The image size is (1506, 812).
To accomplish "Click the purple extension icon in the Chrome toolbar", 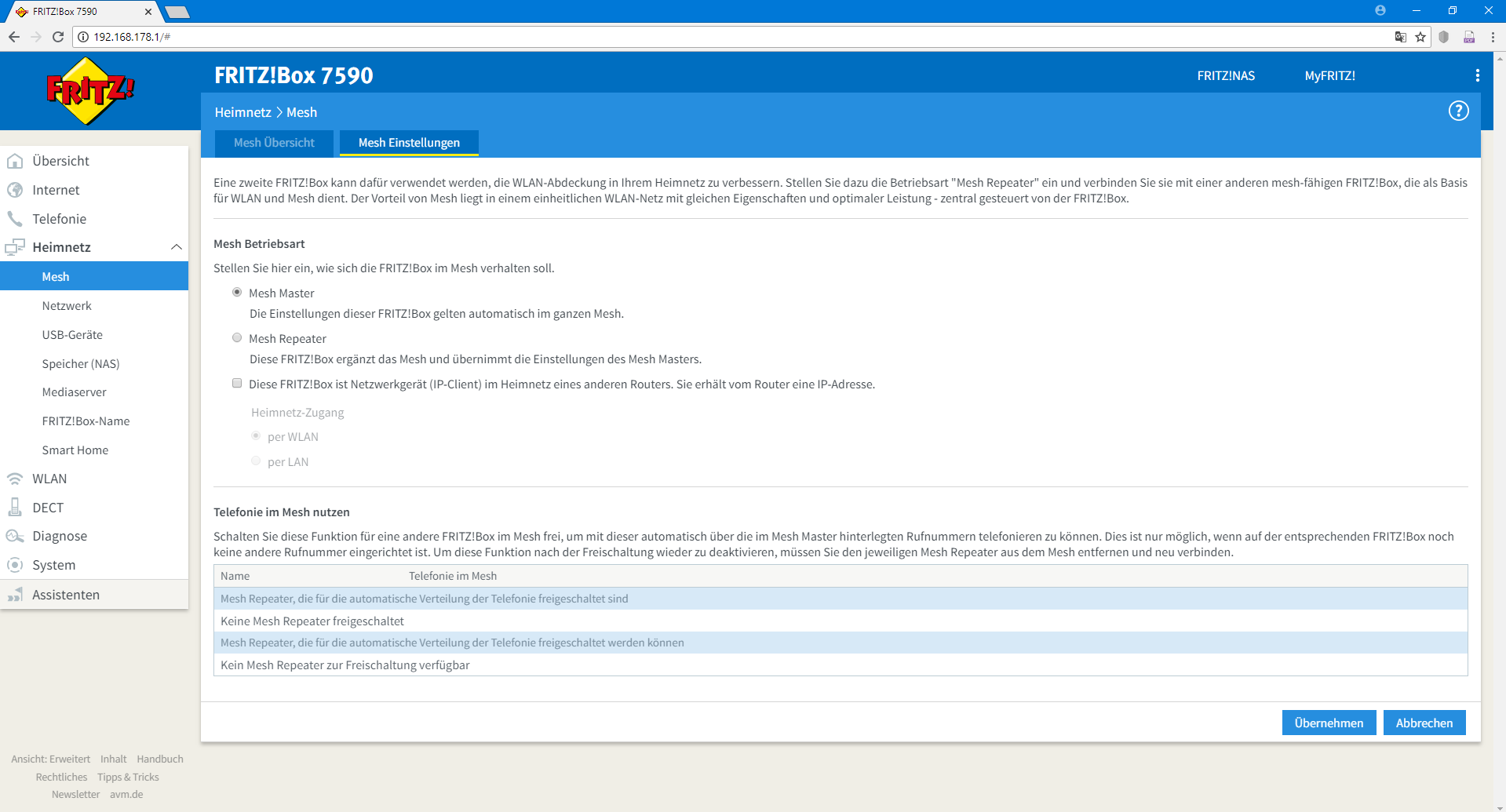I will click(x=1469, y=37).
